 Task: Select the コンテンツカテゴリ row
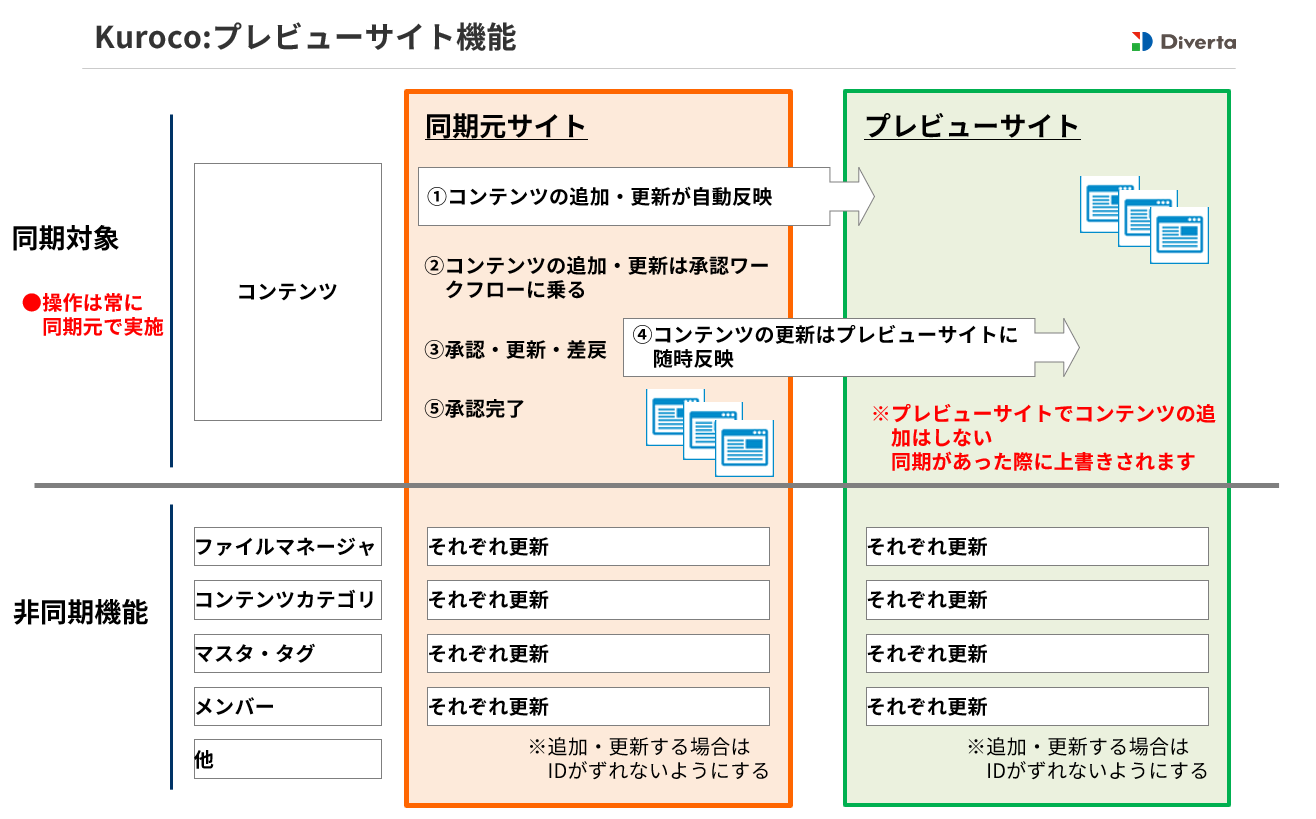coord(287,599)
